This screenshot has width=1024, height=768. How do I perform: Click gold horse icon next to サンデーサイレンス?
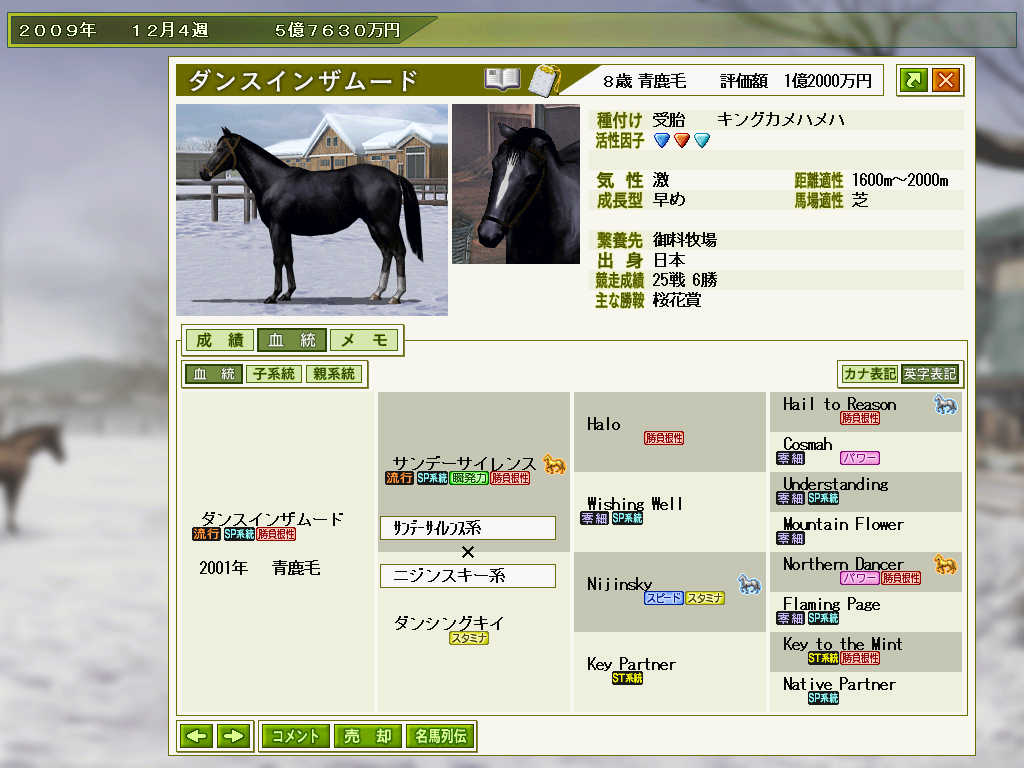click(554, 464)
